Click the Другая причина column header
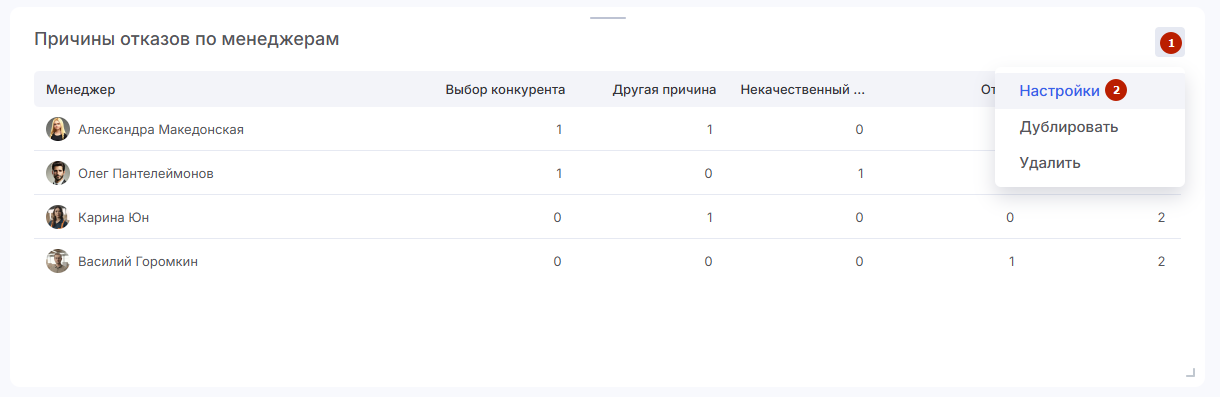 665,90
